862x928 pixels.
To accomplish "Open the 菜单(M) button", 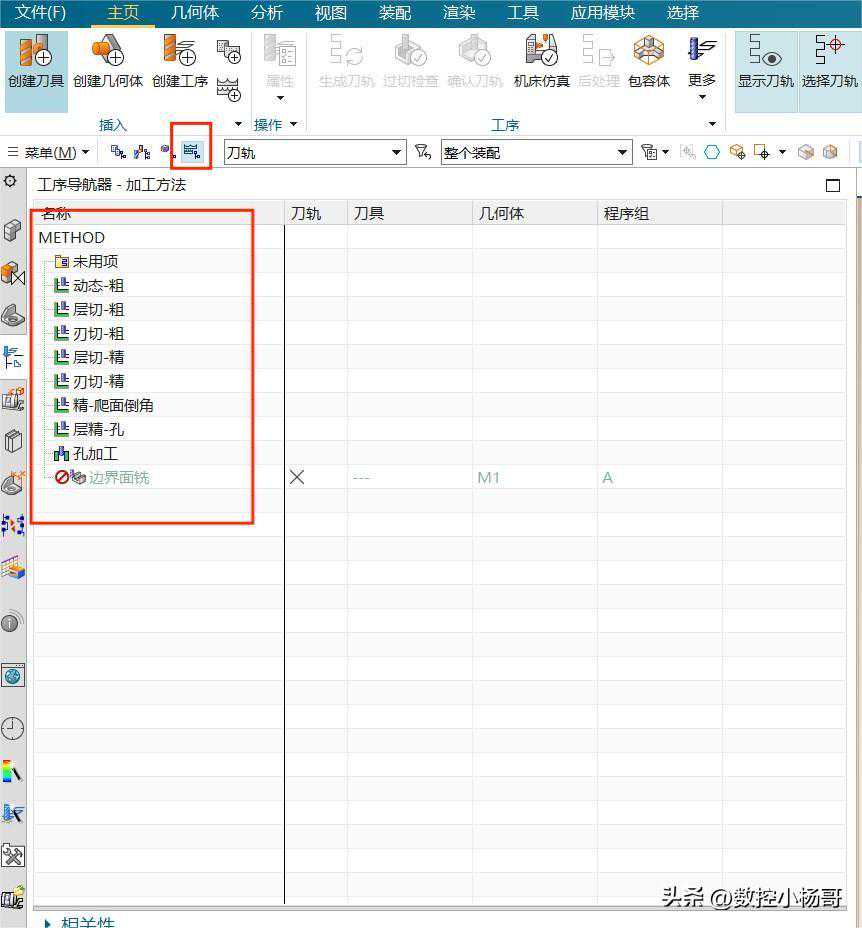I will [49, 153].
